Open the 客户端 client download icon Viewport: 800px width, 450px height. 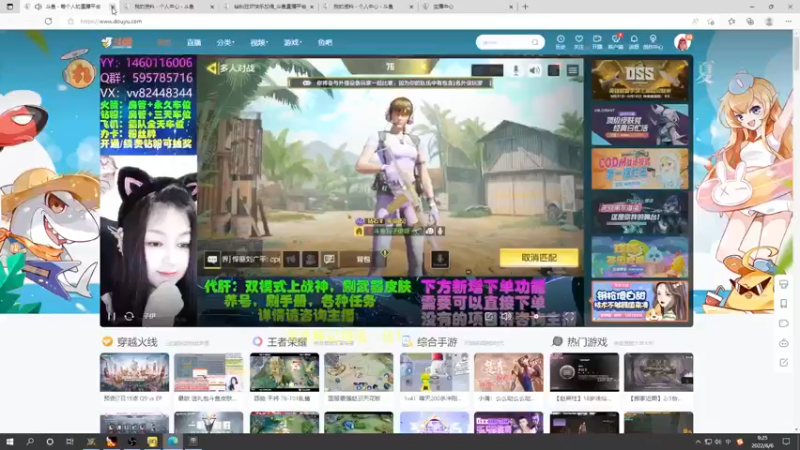(x=616, y=42)
